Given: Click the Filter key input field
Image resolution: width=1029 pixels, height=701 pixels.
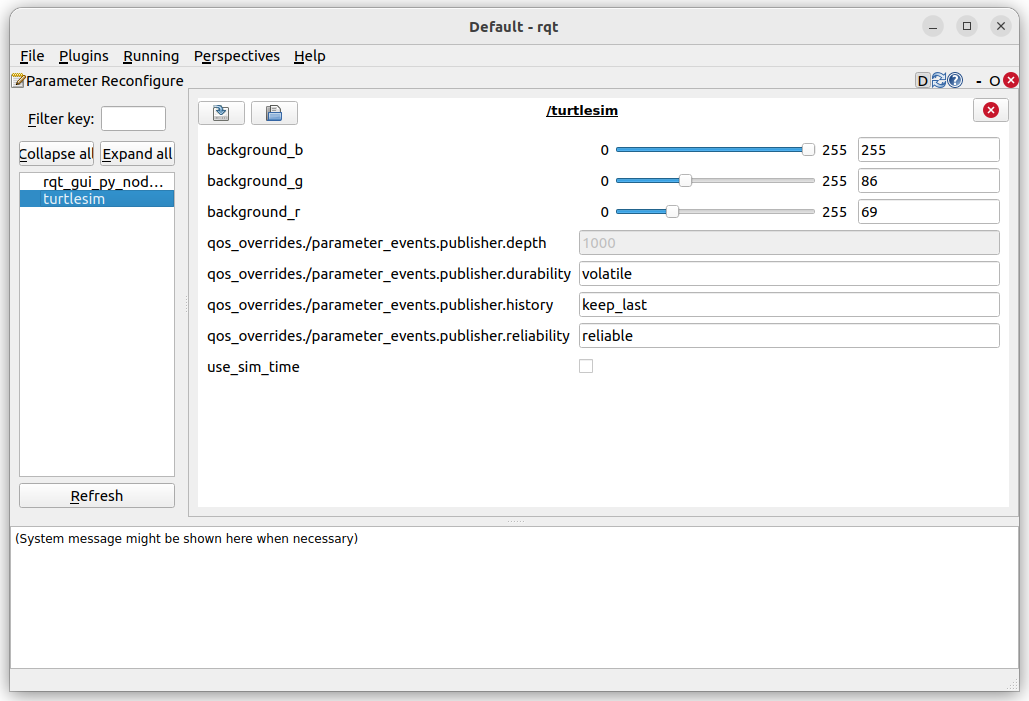Looking at the screenshot, I should click(133, 119).
